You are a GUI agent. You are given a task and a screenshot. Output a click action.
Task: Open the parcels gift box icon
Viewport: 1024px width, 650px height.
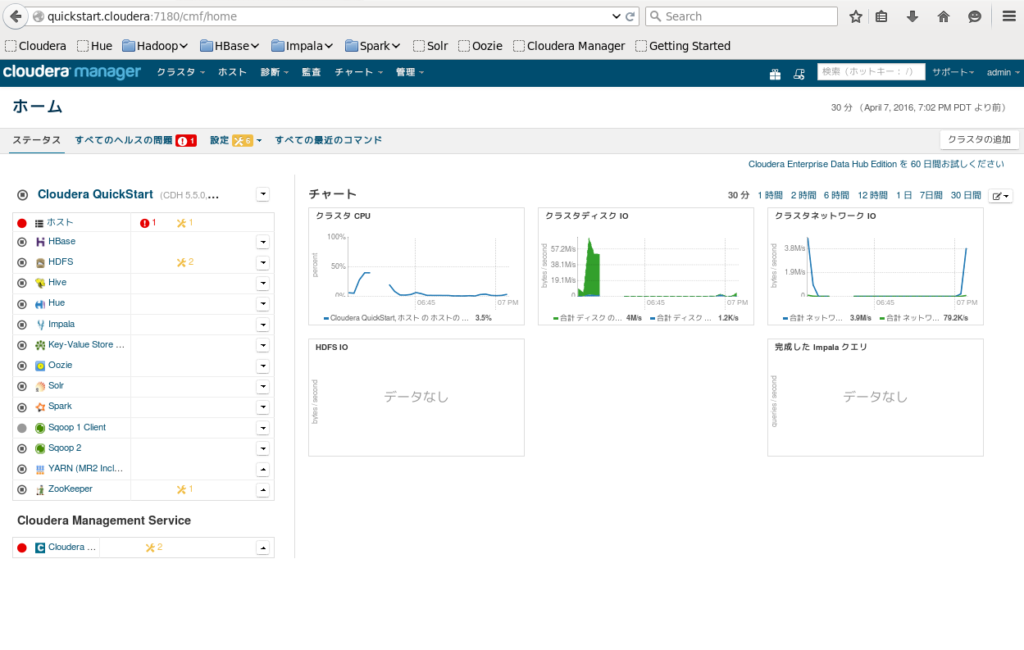[x=775, y=74]
